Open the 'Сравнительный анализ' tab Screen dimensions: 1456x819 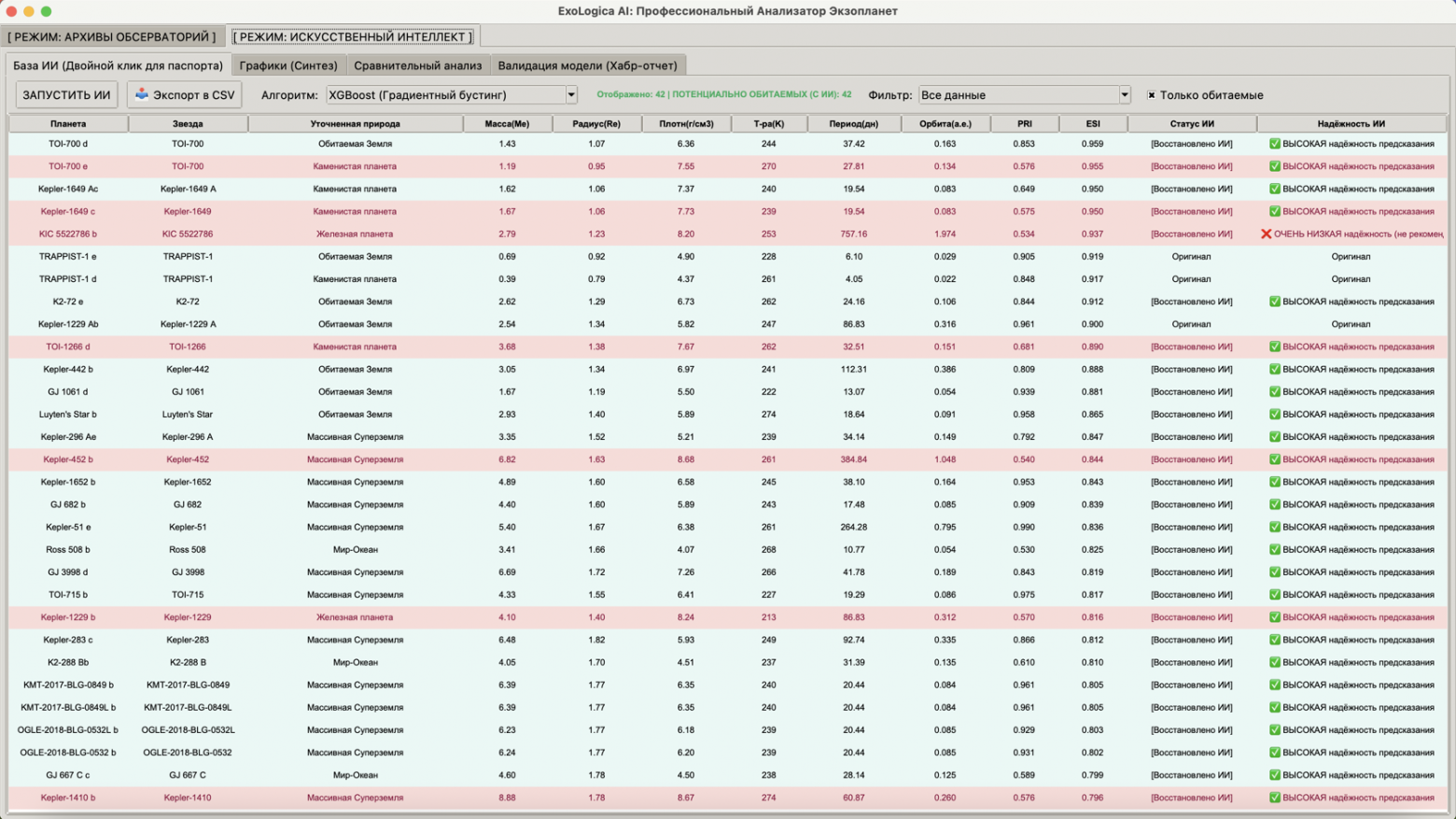point(417,65)
